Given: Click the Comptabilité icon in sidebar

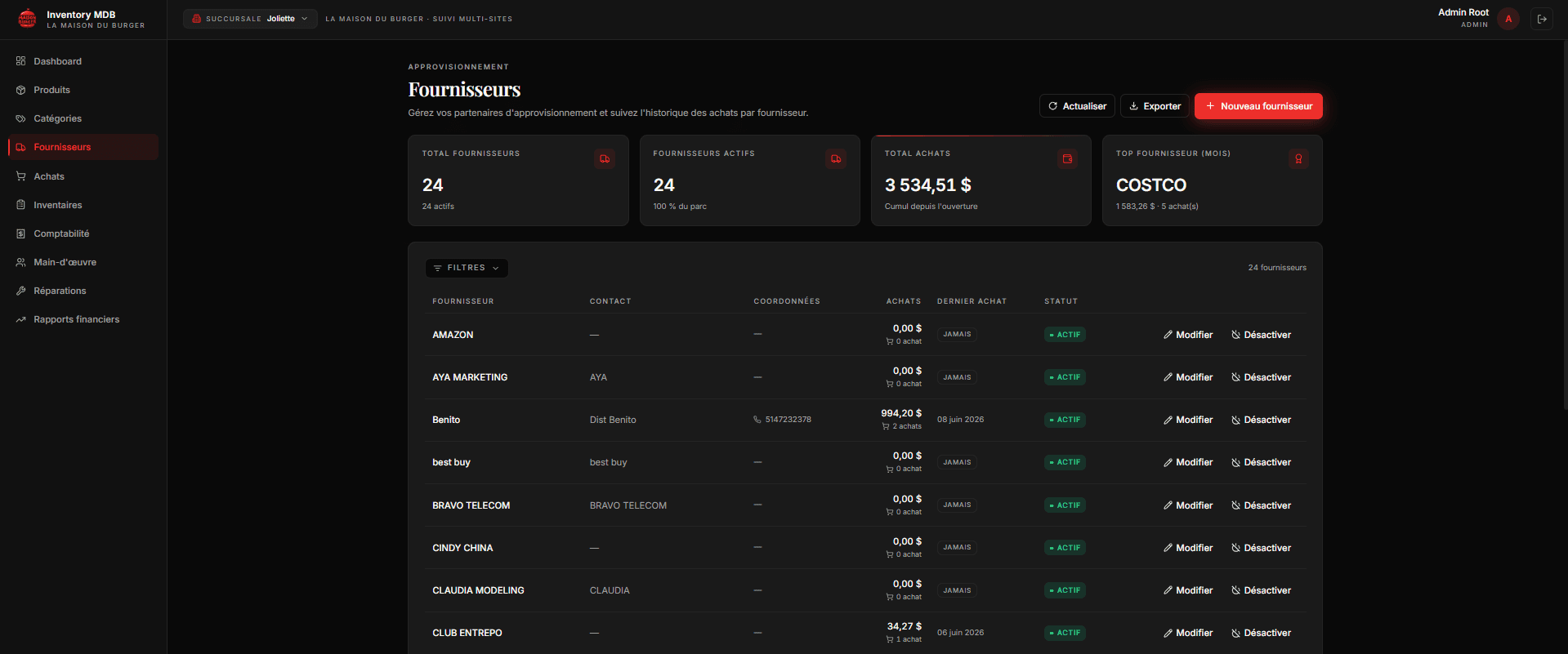Looking at the screenshot, I should point(21,234).
